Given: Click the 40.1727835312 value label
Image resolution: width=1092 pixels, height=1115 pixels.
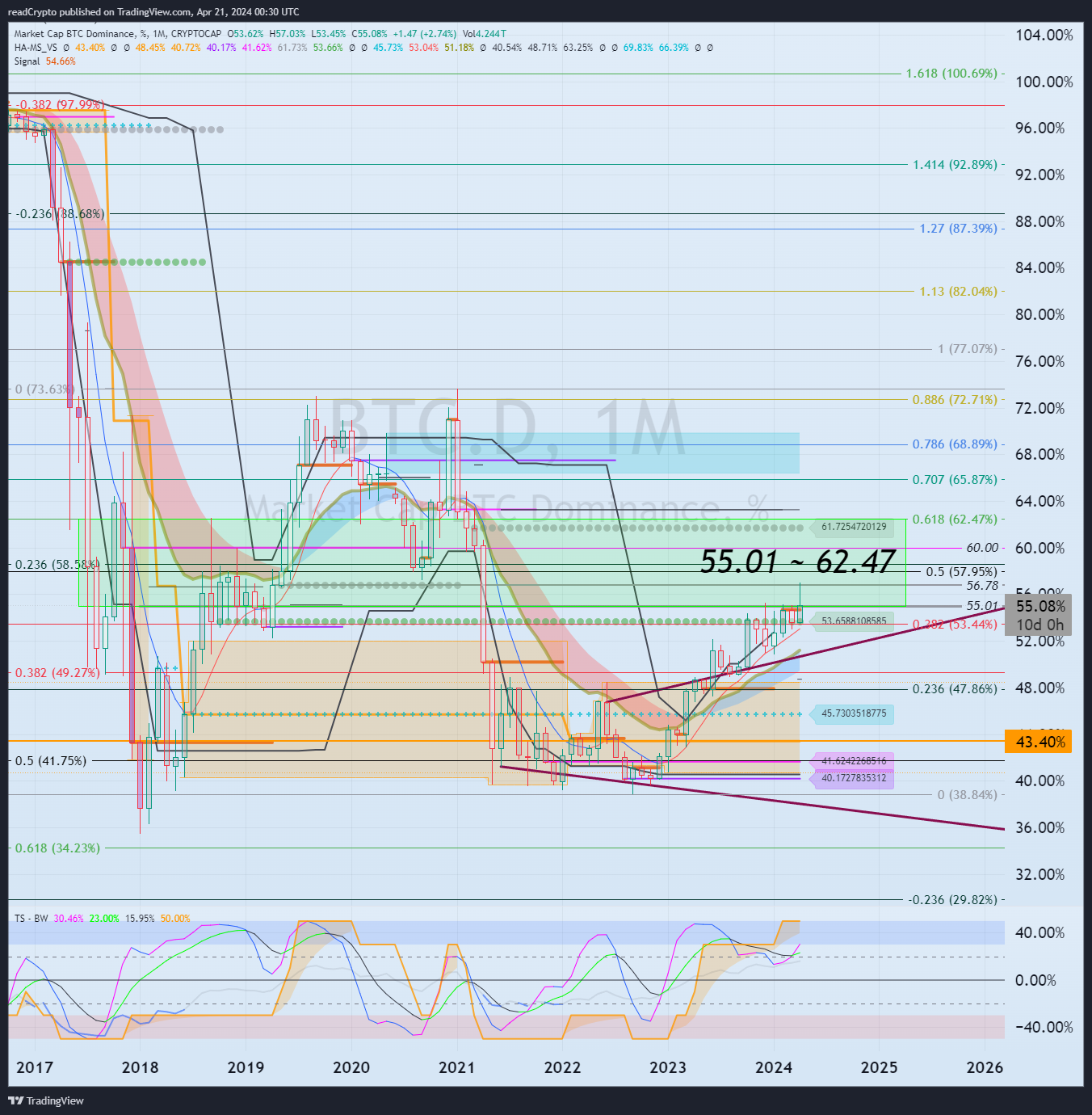Looking at the screenshot, I should [x=854, y=778].
